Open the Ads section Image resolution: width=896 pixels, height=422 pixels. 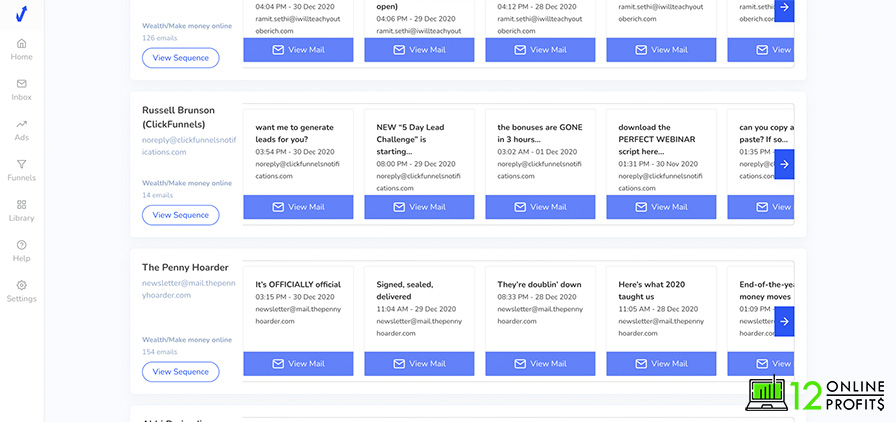[x=21, y=130]
